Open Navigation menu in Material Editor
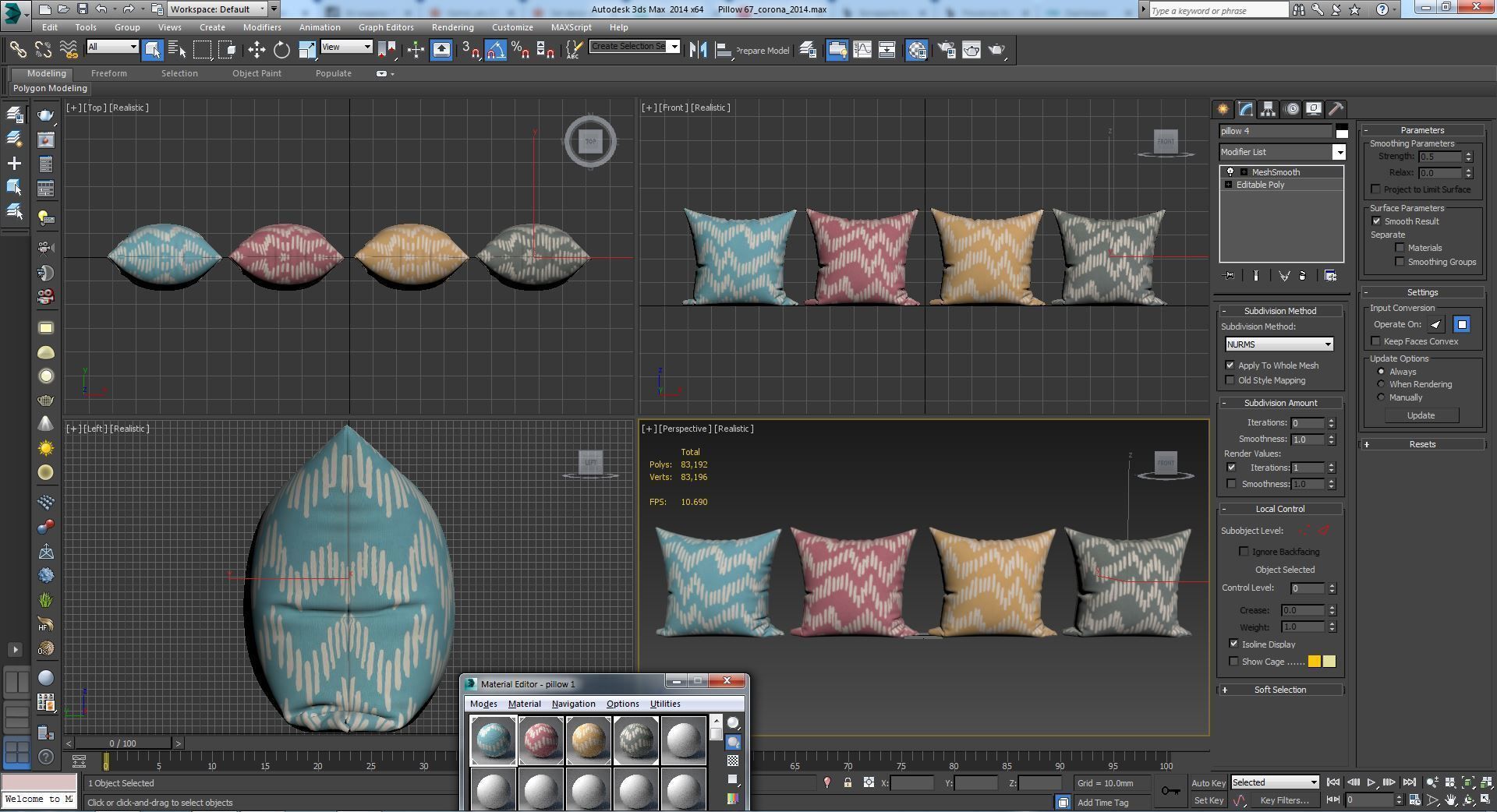The image size is (1497, 812). (x=573, y=704)
